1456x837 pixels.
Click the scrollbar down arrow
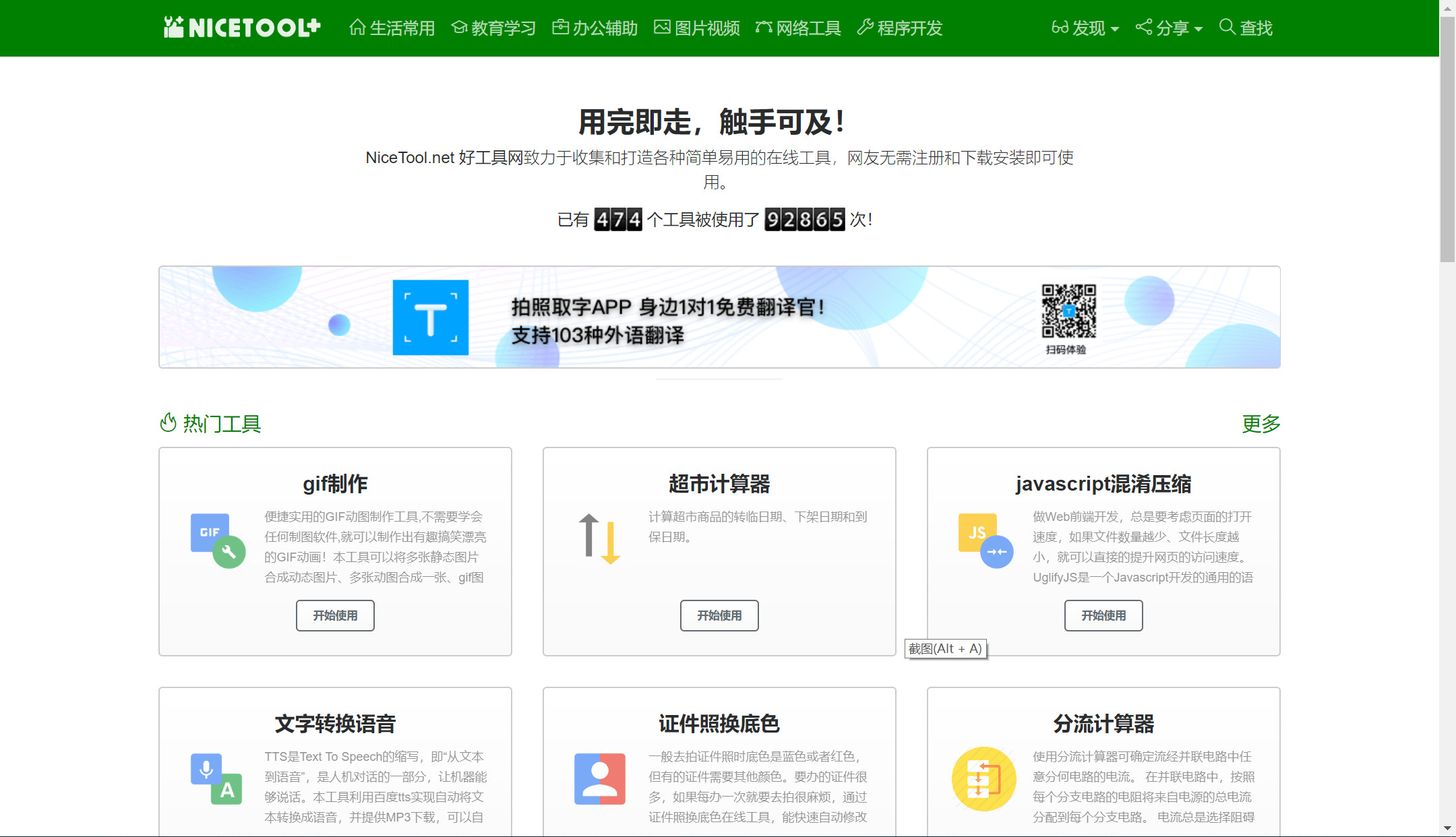point(1447,828)
